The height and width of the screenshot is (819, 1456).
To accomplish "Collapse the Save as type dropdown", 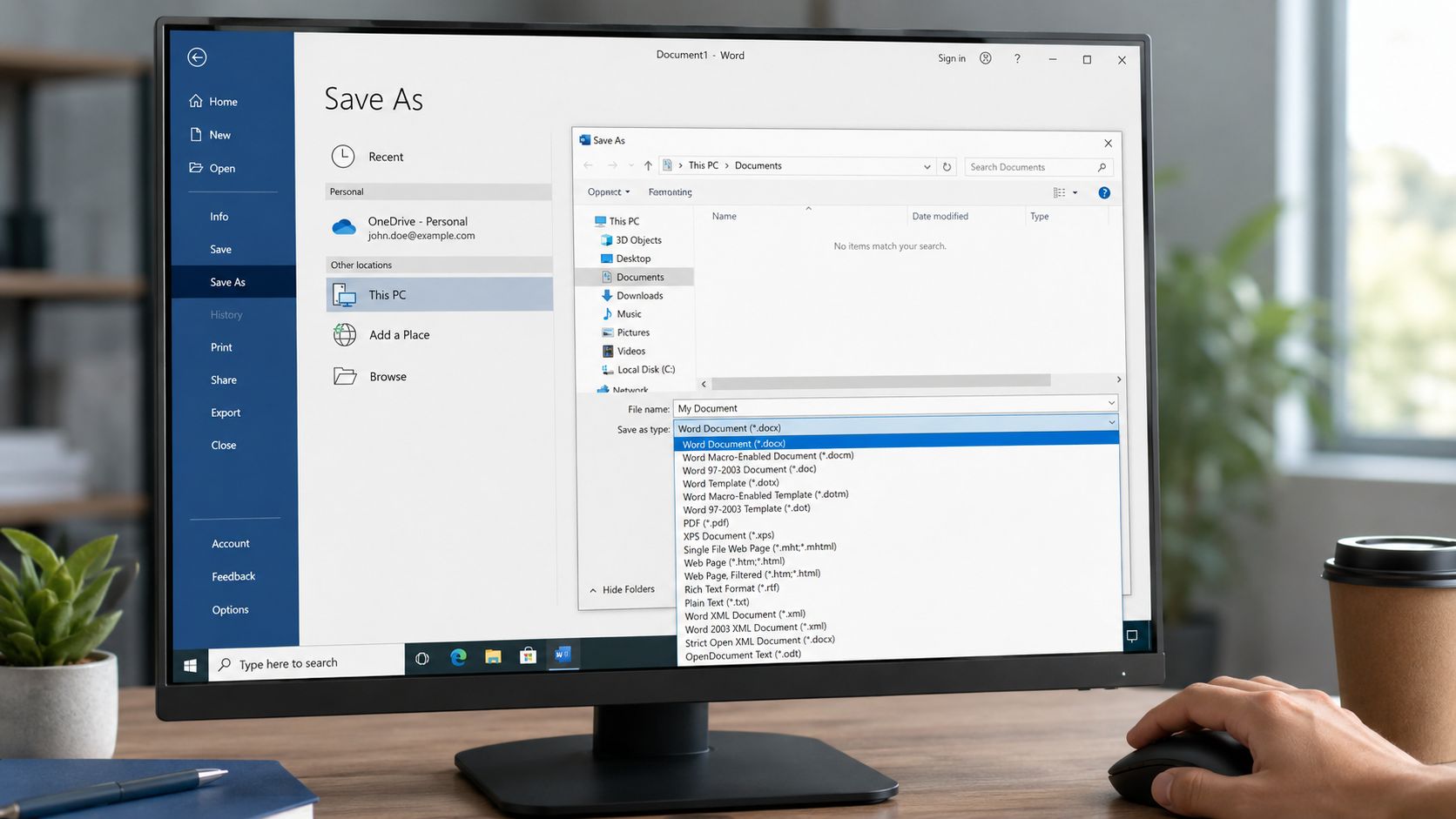I will pos(1112,423).
